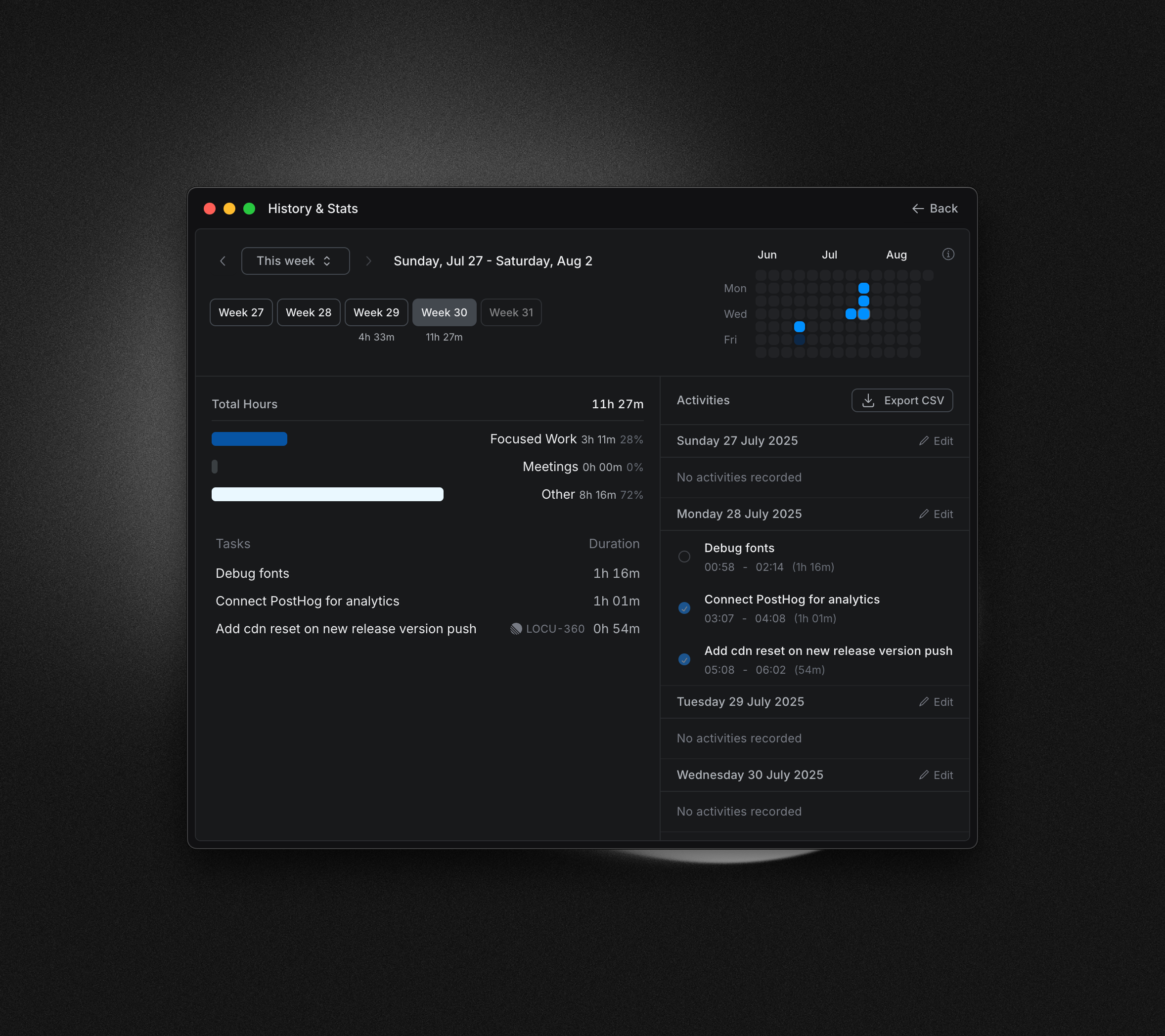Click pencil icon for Wednesday 30 July
This screenshot has height=1036, width=1165.
924,775
